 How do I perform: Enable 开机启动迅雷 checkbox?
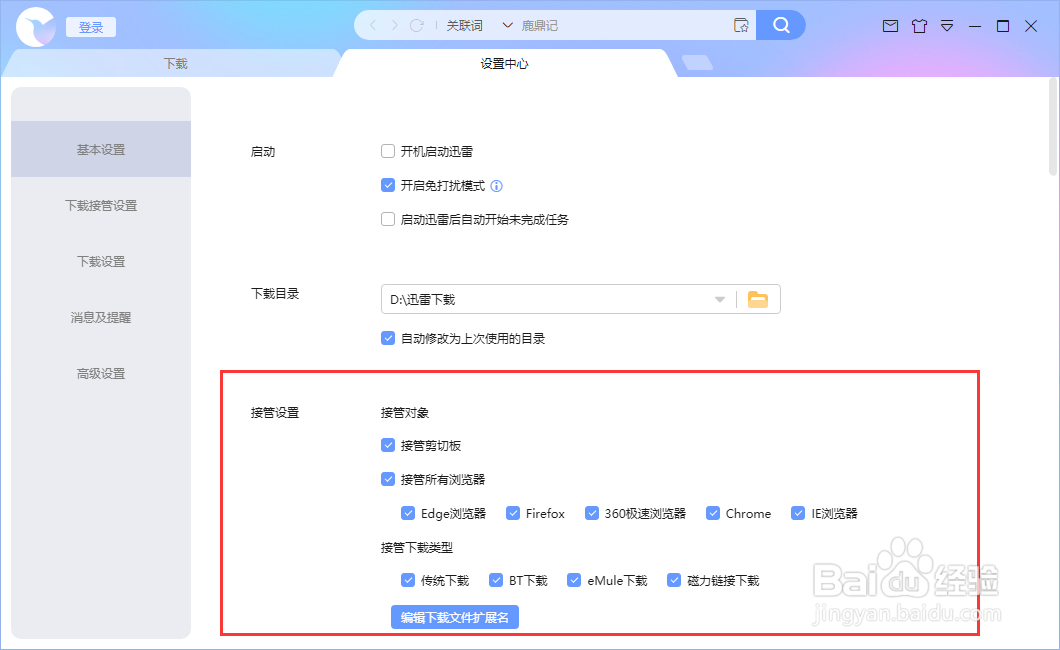pyautogui.click(x=388, y=151)
